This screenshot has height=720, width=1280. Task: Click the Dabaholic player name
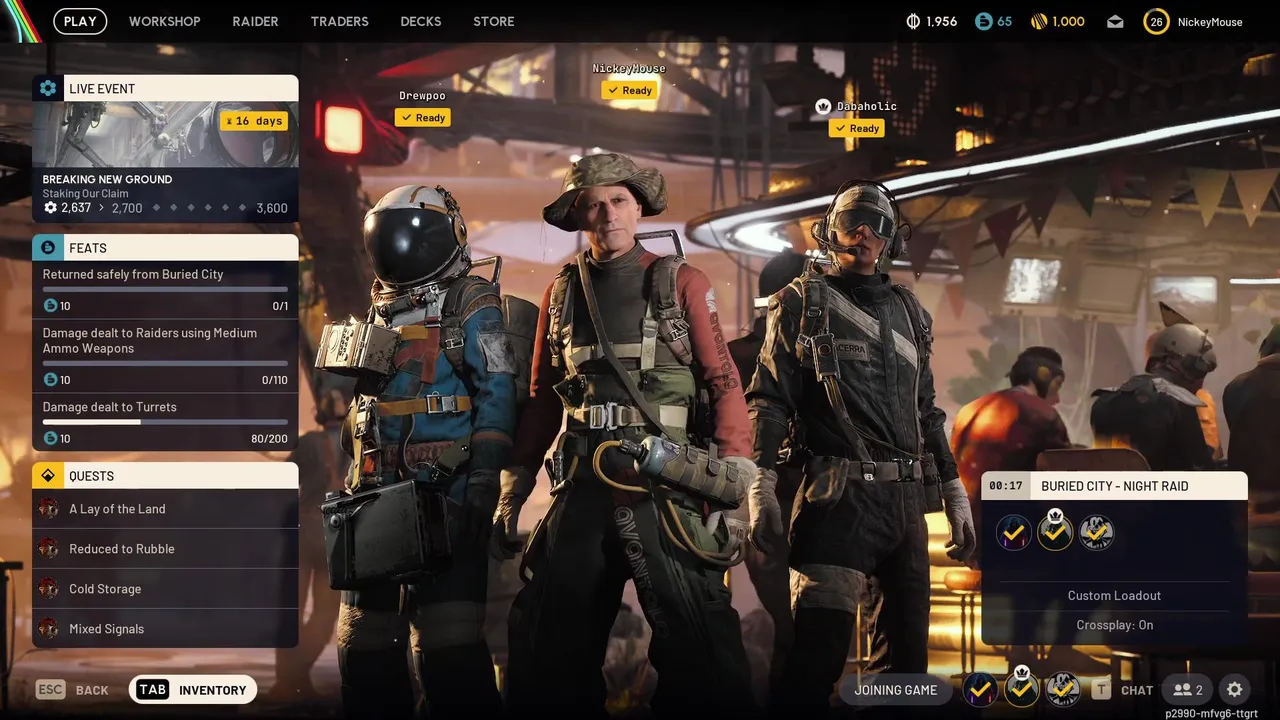[x=867, y=106]
